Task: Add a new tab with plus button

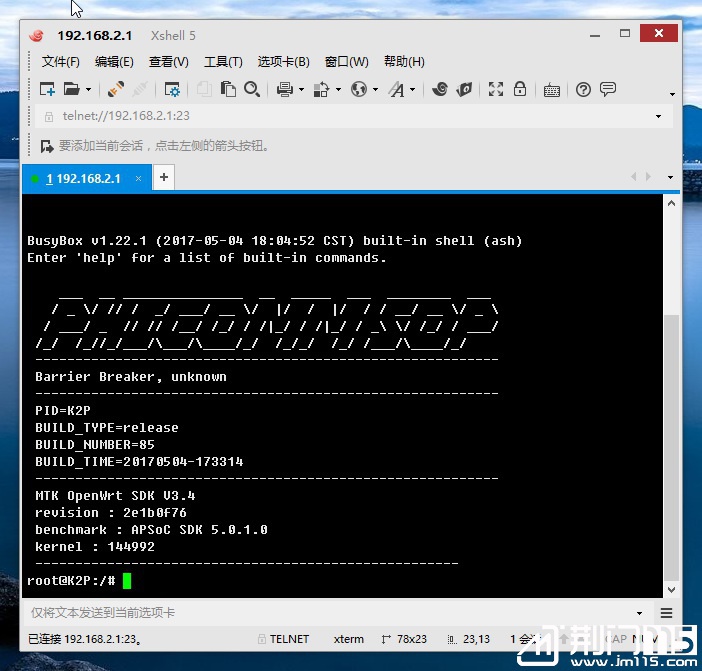Action: [x=164, y=177]
